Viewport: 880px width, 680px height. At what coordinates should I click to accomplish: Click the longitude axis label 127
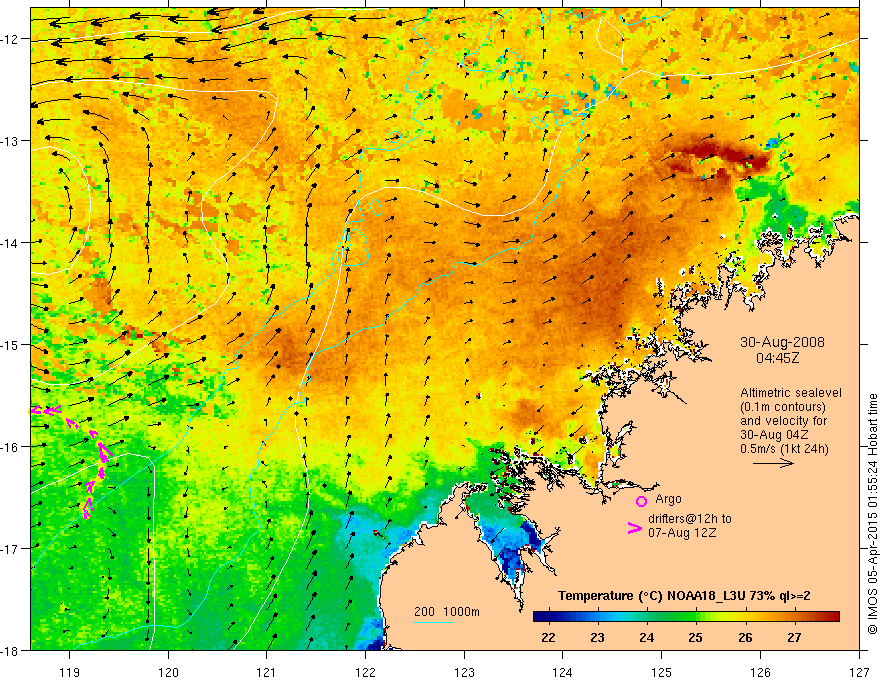pyautogui.click(x=859, y=672)
